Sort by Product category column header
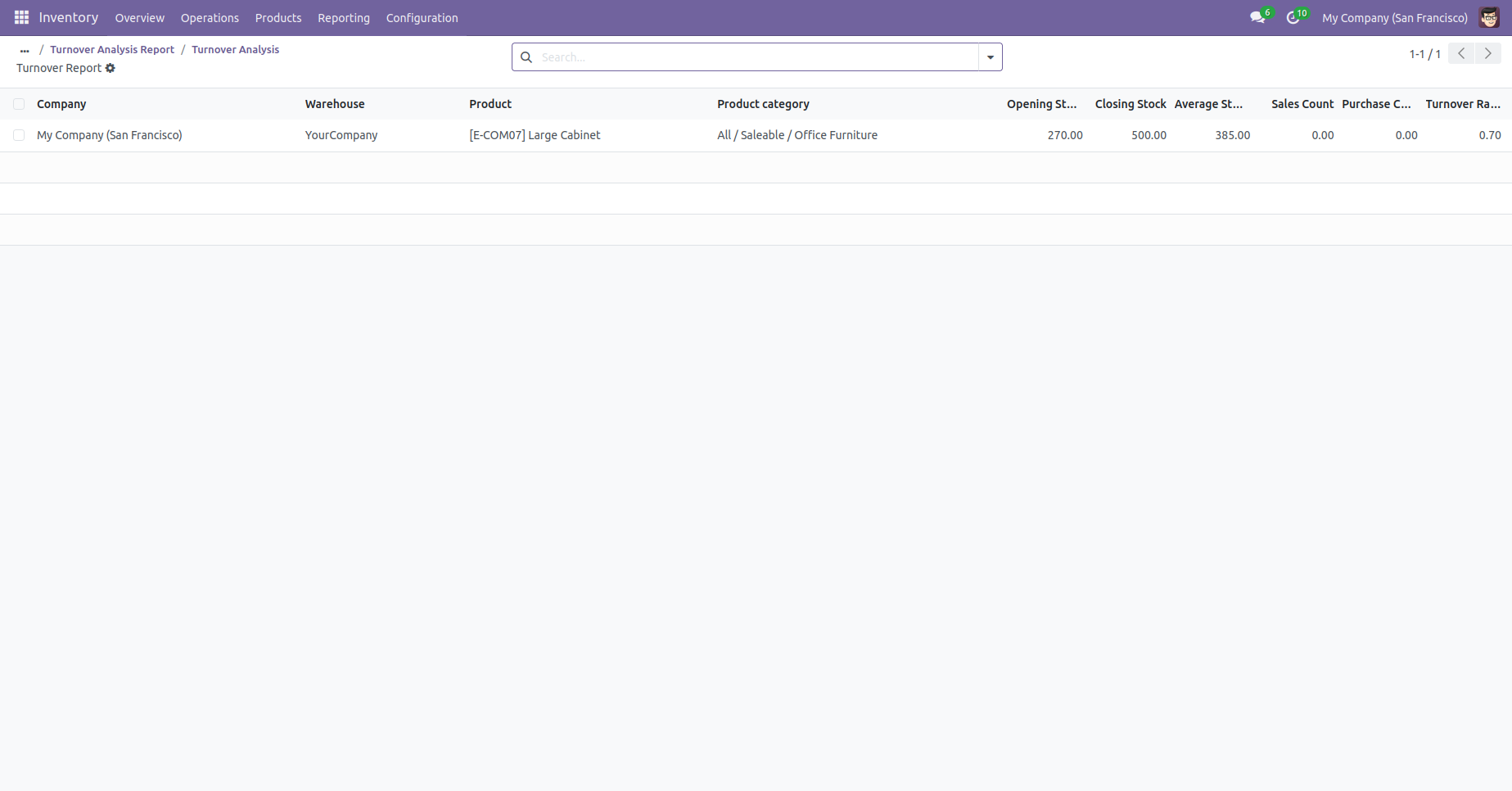 click(x=763, y=104)
